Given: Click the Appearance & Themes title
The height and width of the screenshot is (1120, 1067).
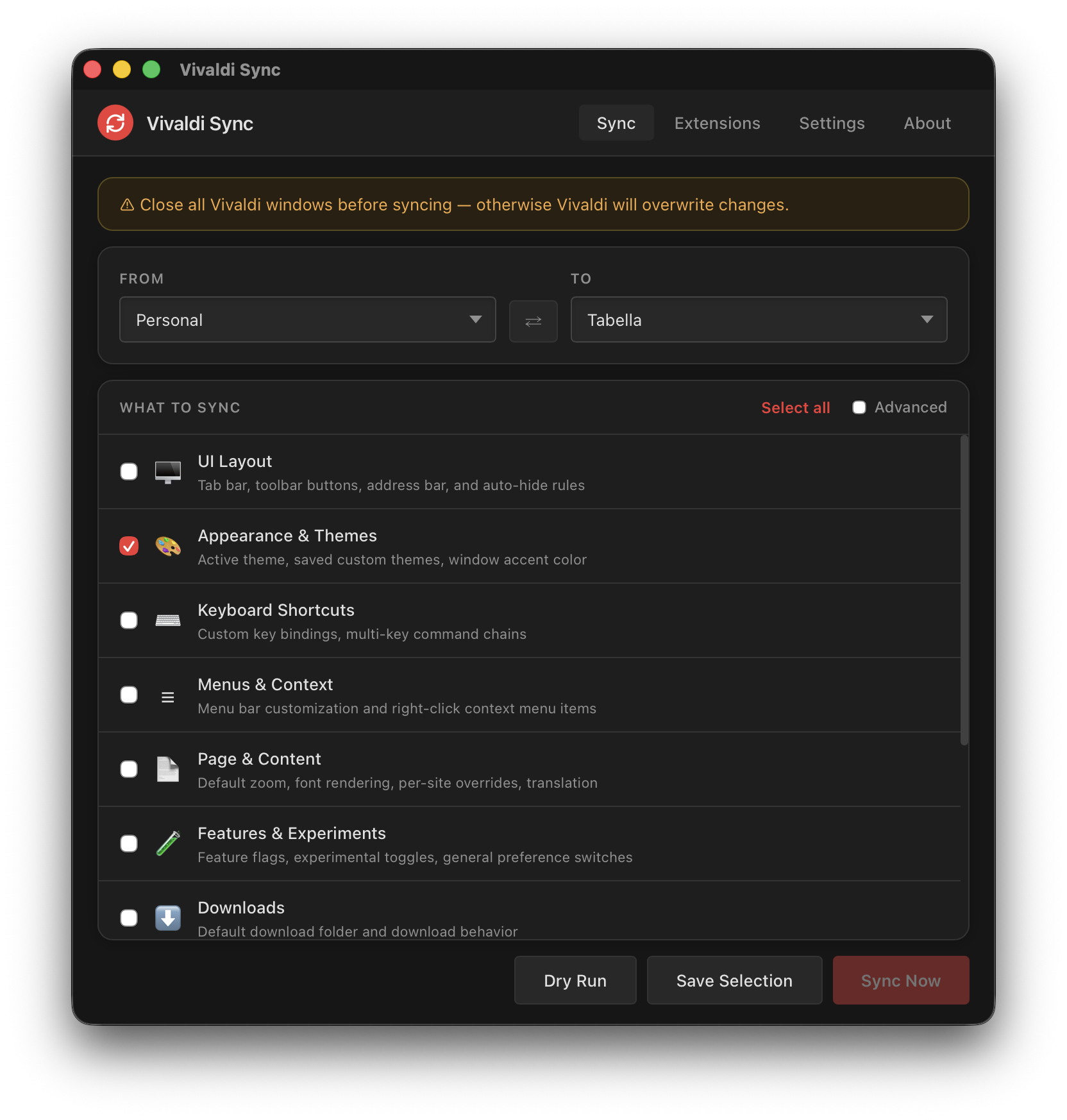Looking at the screenshot, I should point(287,536).
